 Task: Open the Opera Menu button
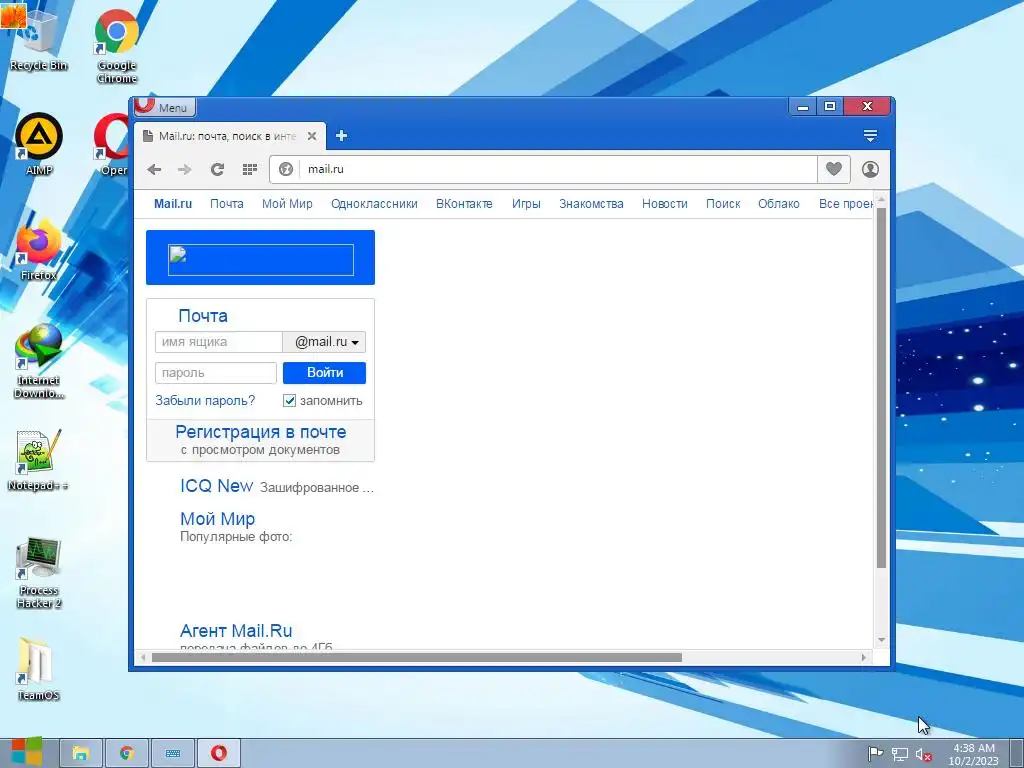[165, 107]
